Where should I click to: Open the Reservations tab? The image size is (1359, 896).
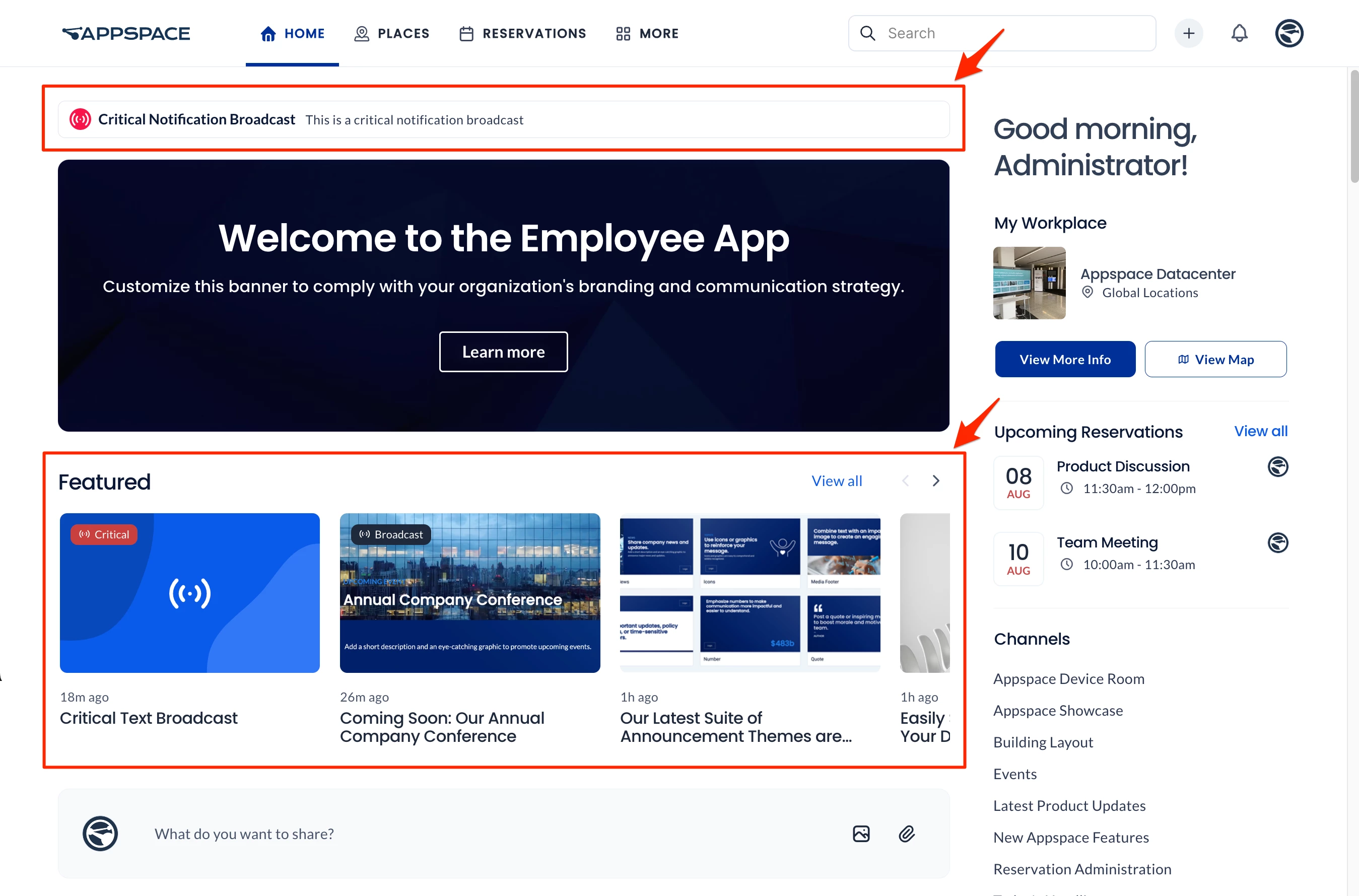click(523, 34)
